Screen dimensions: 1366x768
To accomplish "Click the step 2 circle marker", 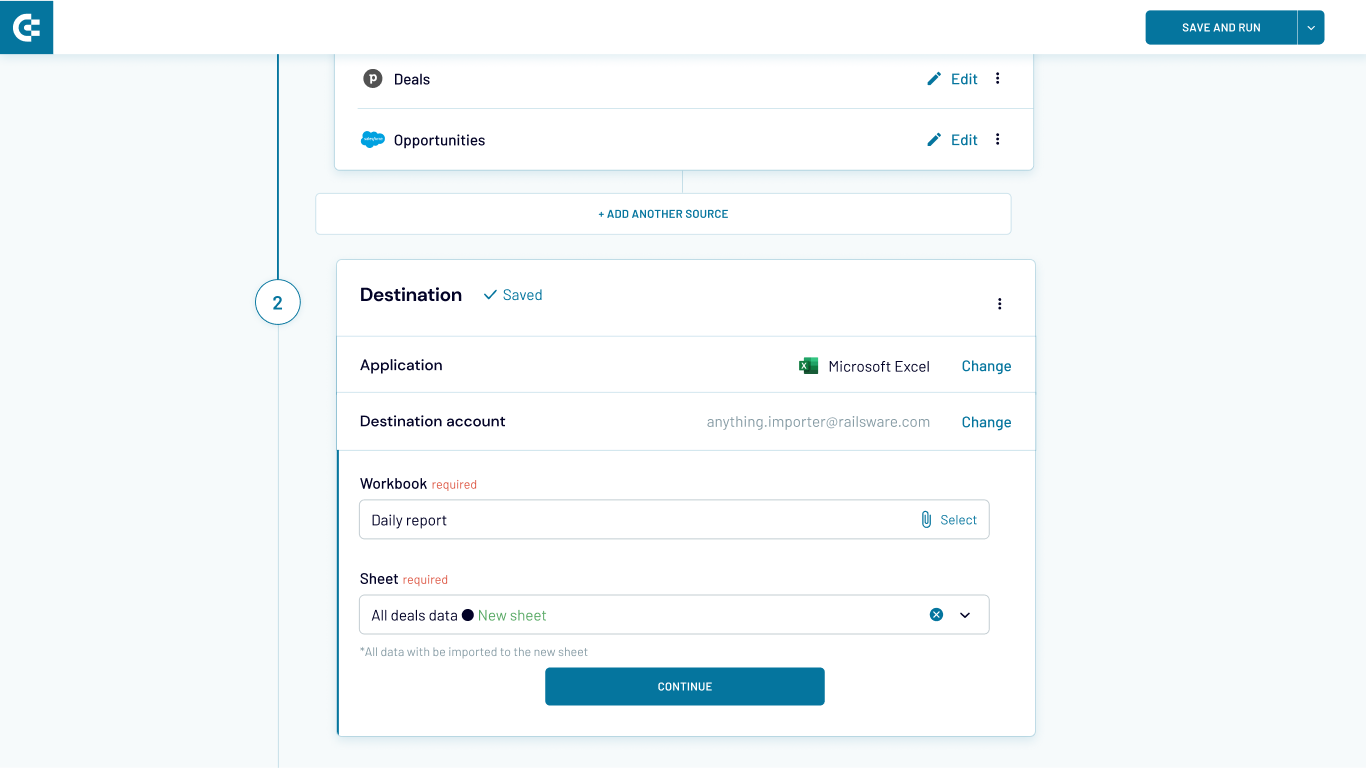I will [278, 302].
